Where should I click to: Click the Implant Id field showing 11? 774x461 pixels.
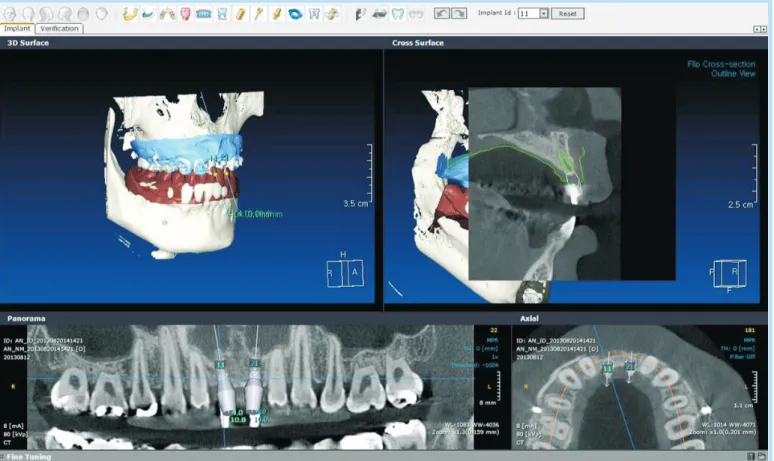pyautogui.click(x=528, y=13)
